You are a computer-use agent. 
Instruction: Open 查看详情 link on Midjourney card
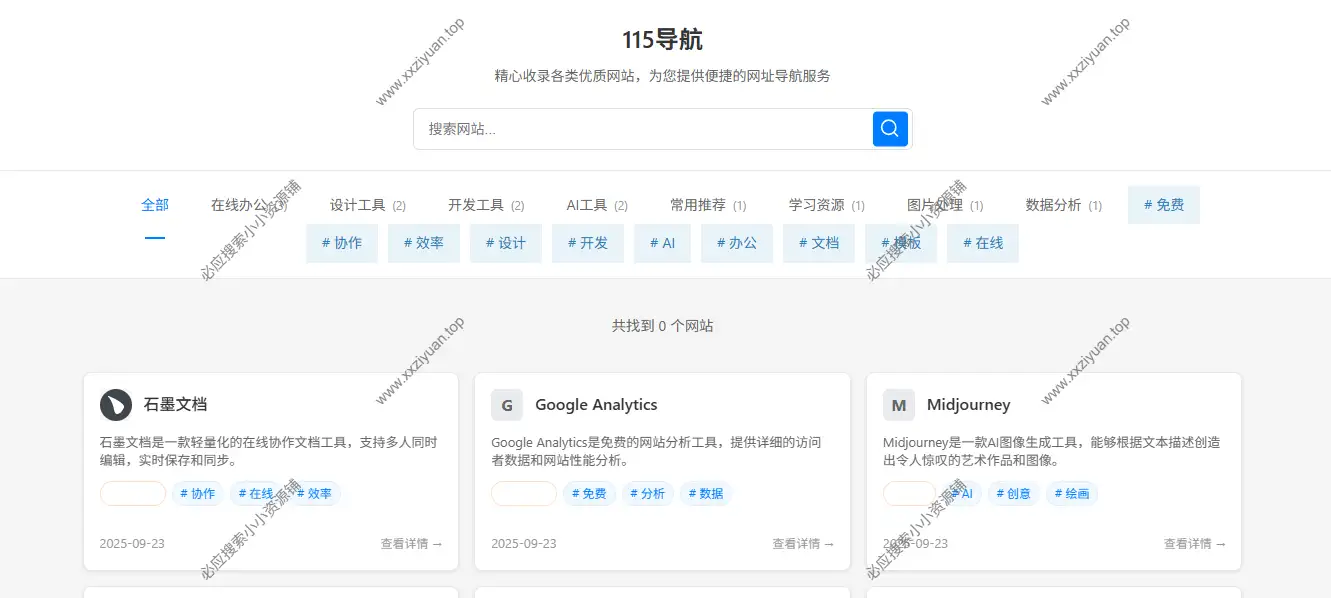1194,544
